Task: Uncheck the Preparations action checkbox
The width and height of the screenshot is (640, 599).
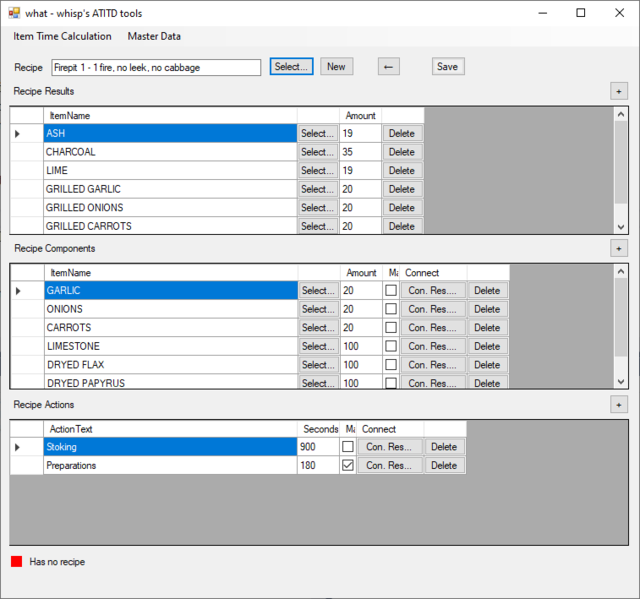Action: [x=348, y=466]
